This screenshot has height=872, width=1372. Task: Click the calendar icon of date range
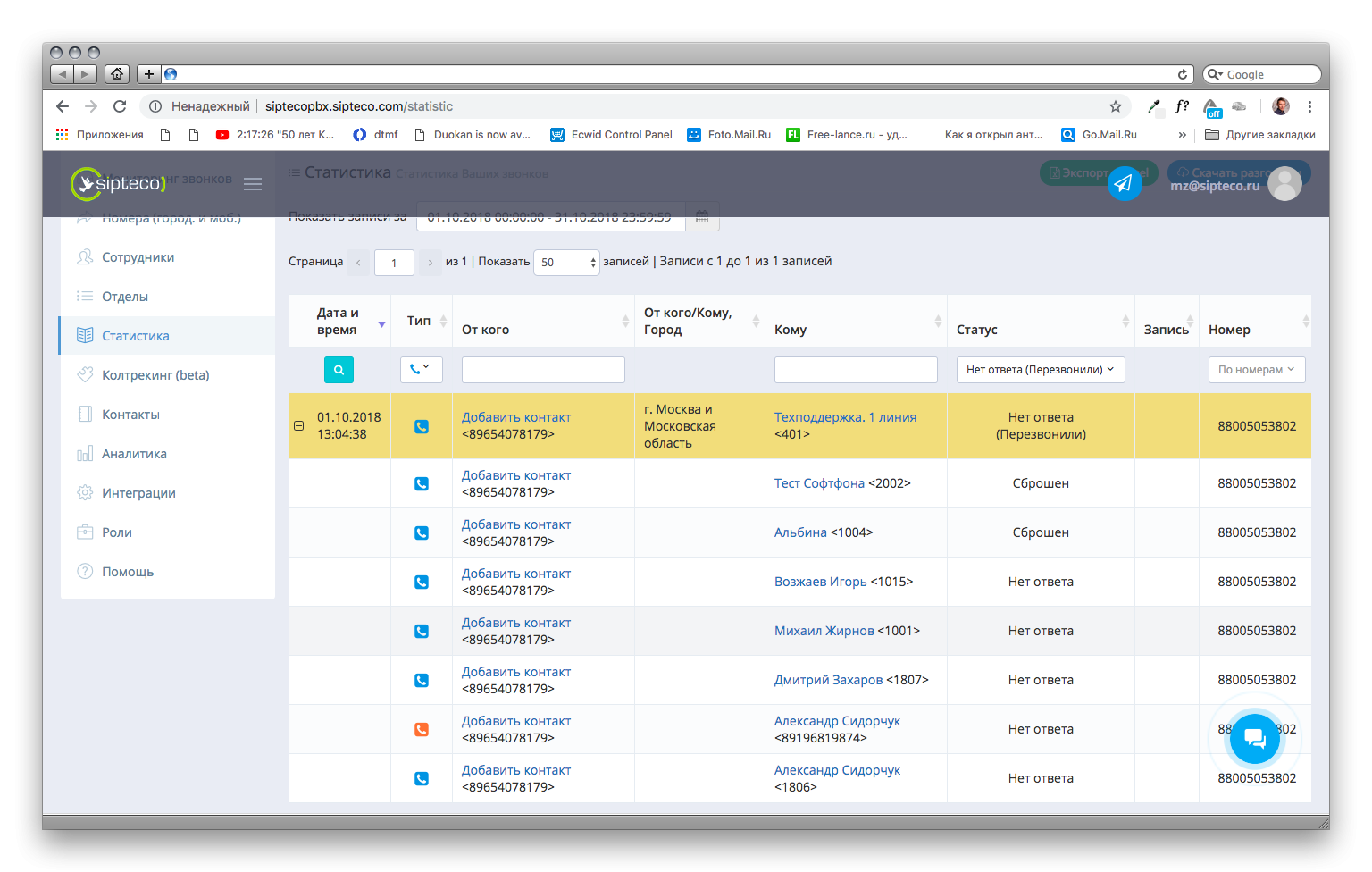702,216
